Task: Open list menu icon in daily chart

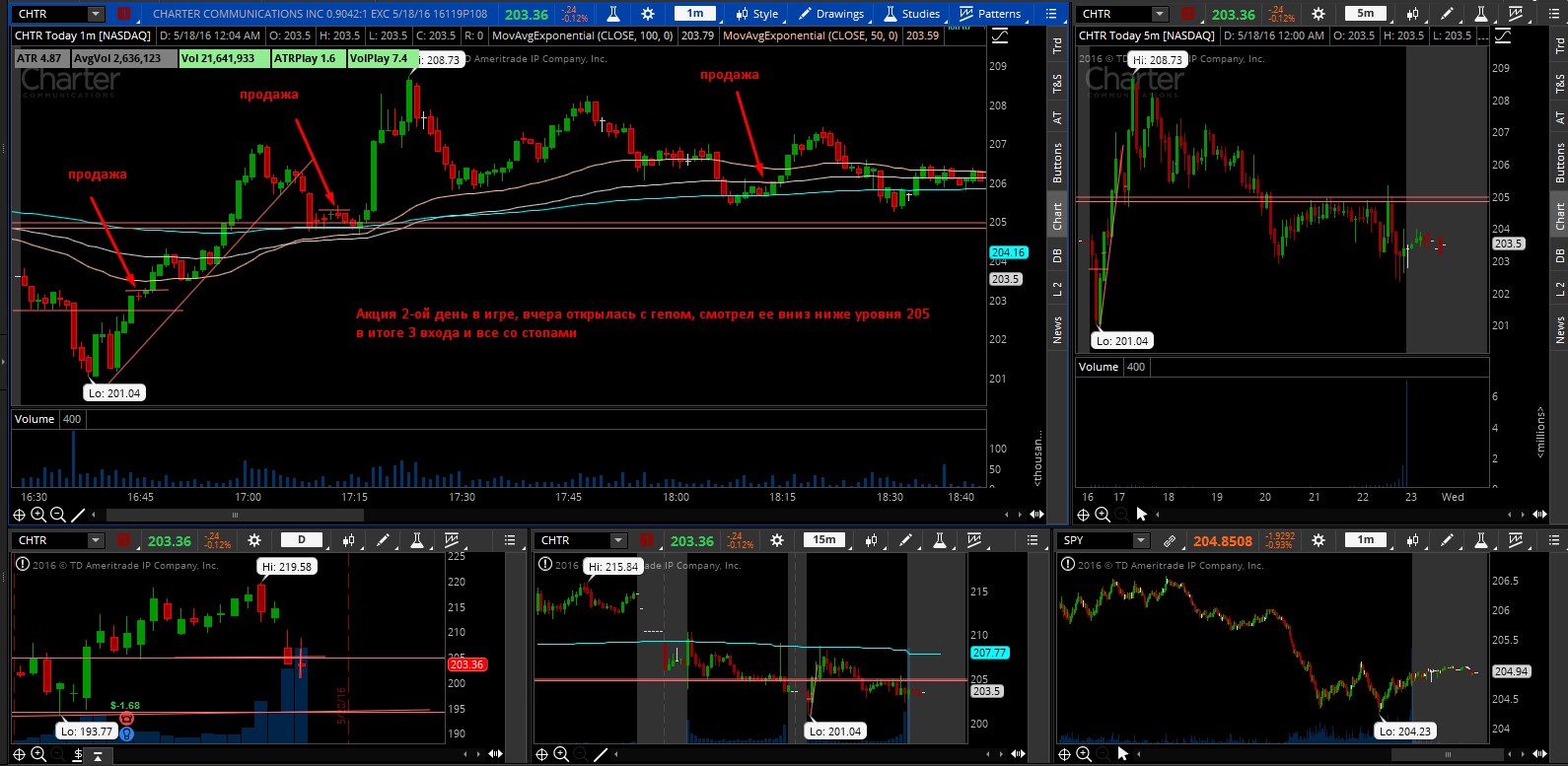Action: pyautogui.click(x=510, y=540)
